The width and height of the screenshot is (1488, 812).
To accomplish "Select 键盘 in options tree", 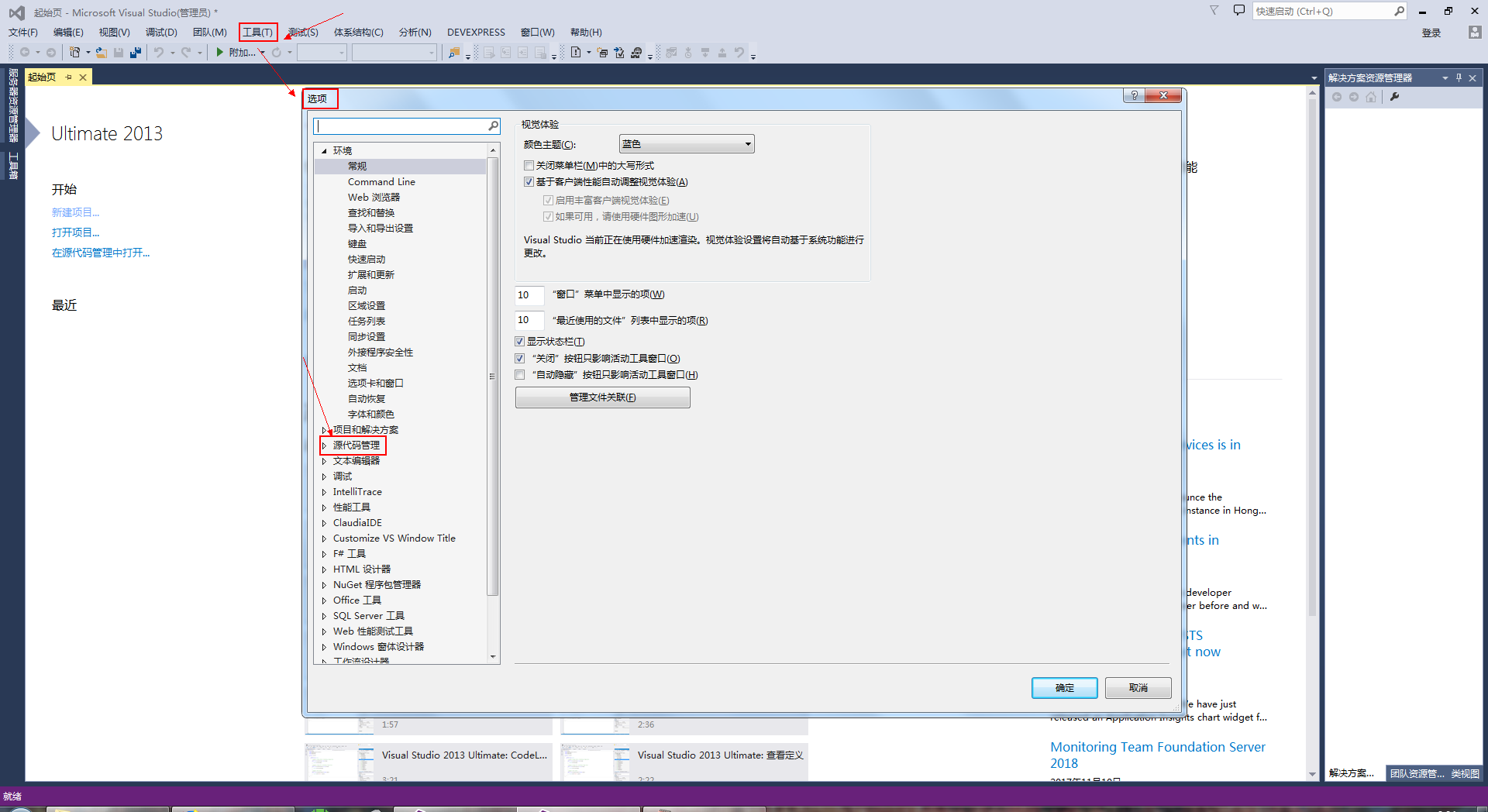I will coord(357,244).
